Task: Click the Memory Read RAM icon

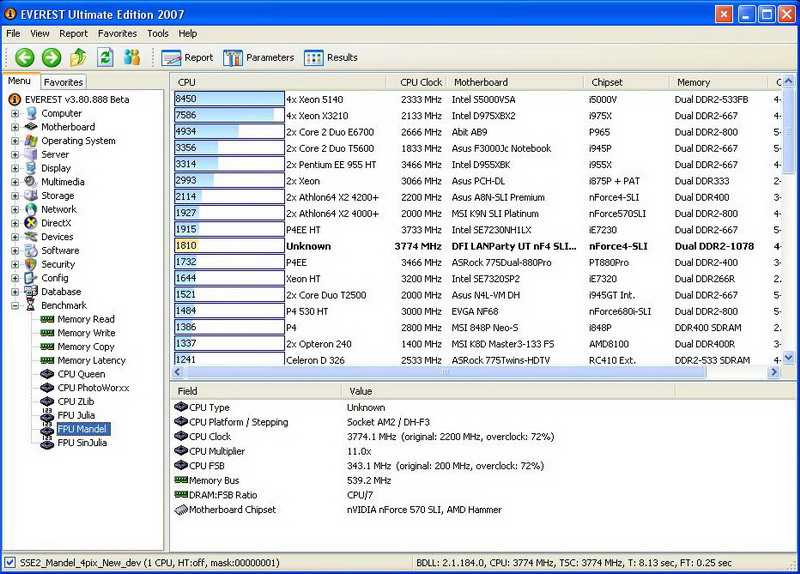Action: pos(47,319)
